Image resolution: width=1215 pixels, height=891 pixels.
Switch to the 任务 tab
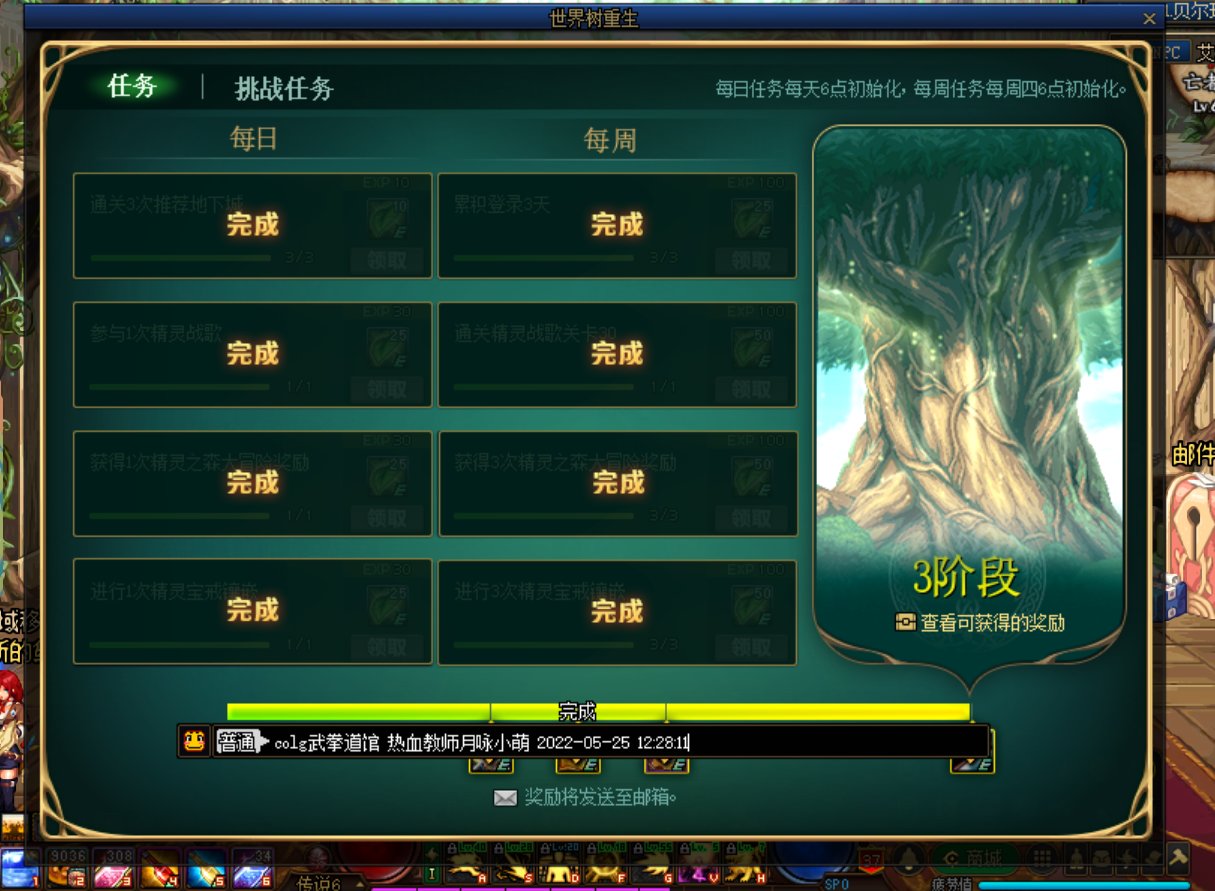click(132, 87)
